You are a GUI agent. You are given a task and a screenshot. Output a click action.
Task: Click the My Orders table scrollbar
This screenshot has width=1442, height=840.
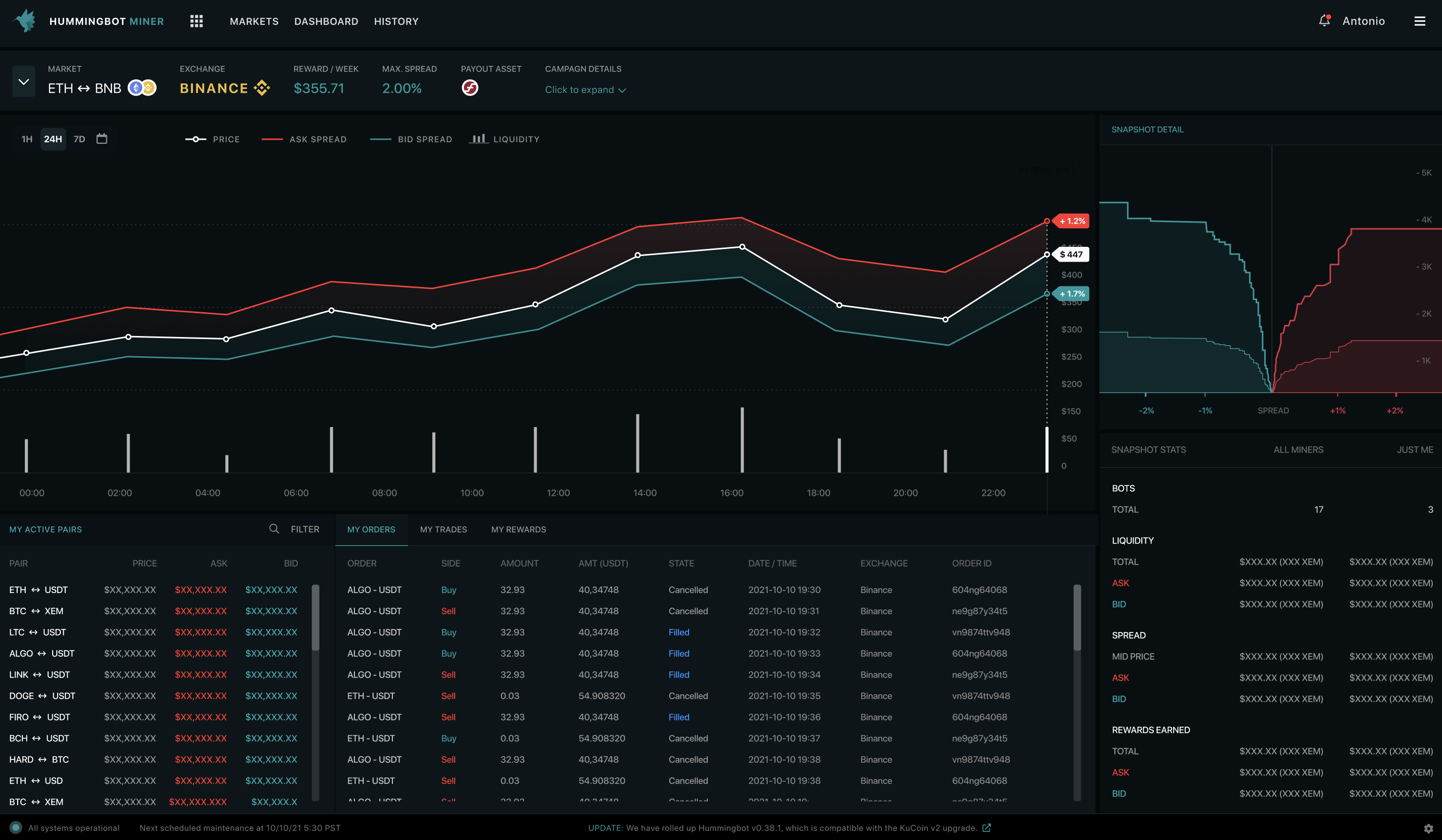[1077, 617]
